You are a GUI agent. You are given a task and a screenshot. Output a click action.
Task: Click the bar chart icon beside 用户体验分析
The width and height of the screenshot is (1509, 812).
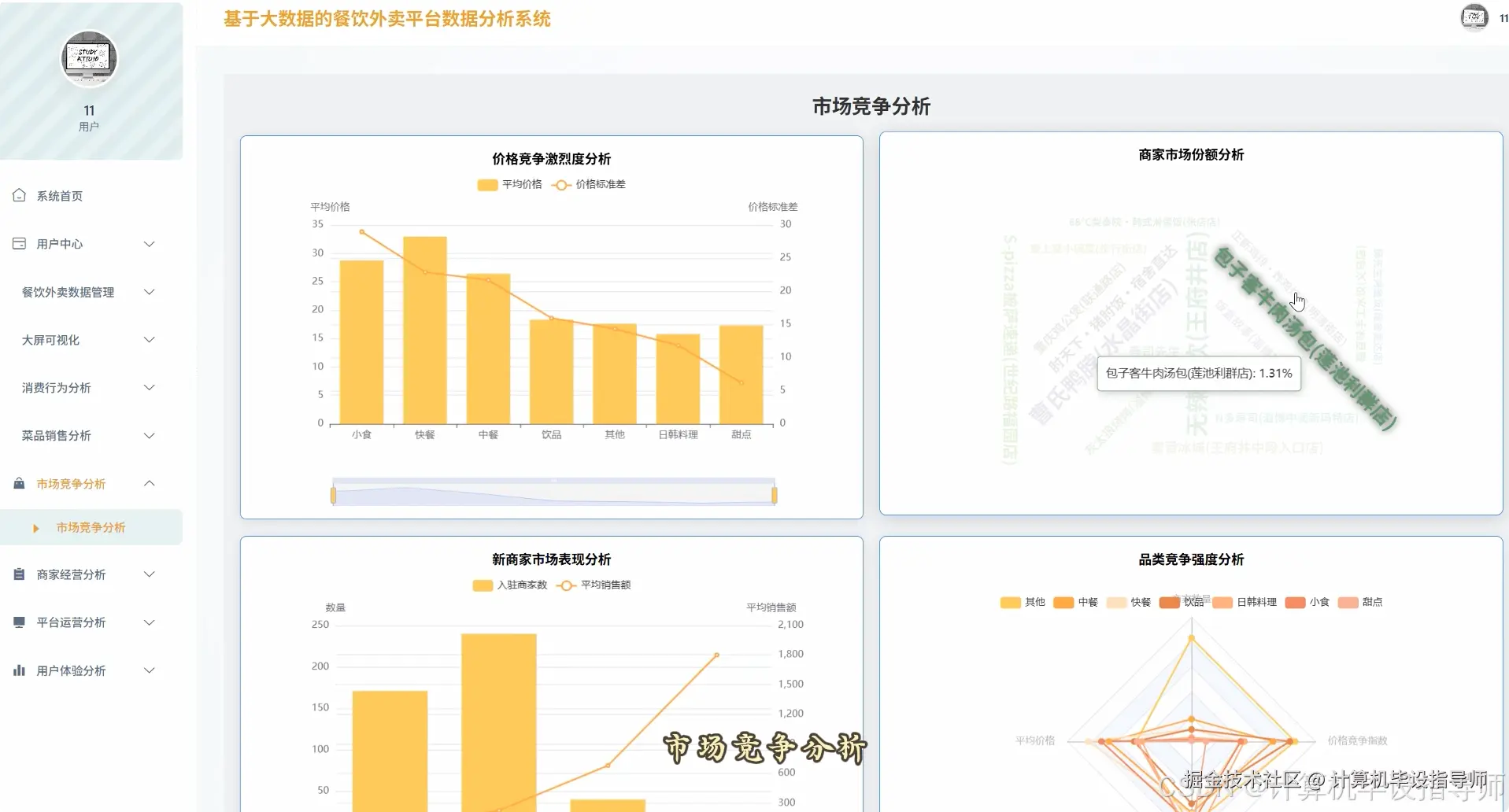point(19,670)
